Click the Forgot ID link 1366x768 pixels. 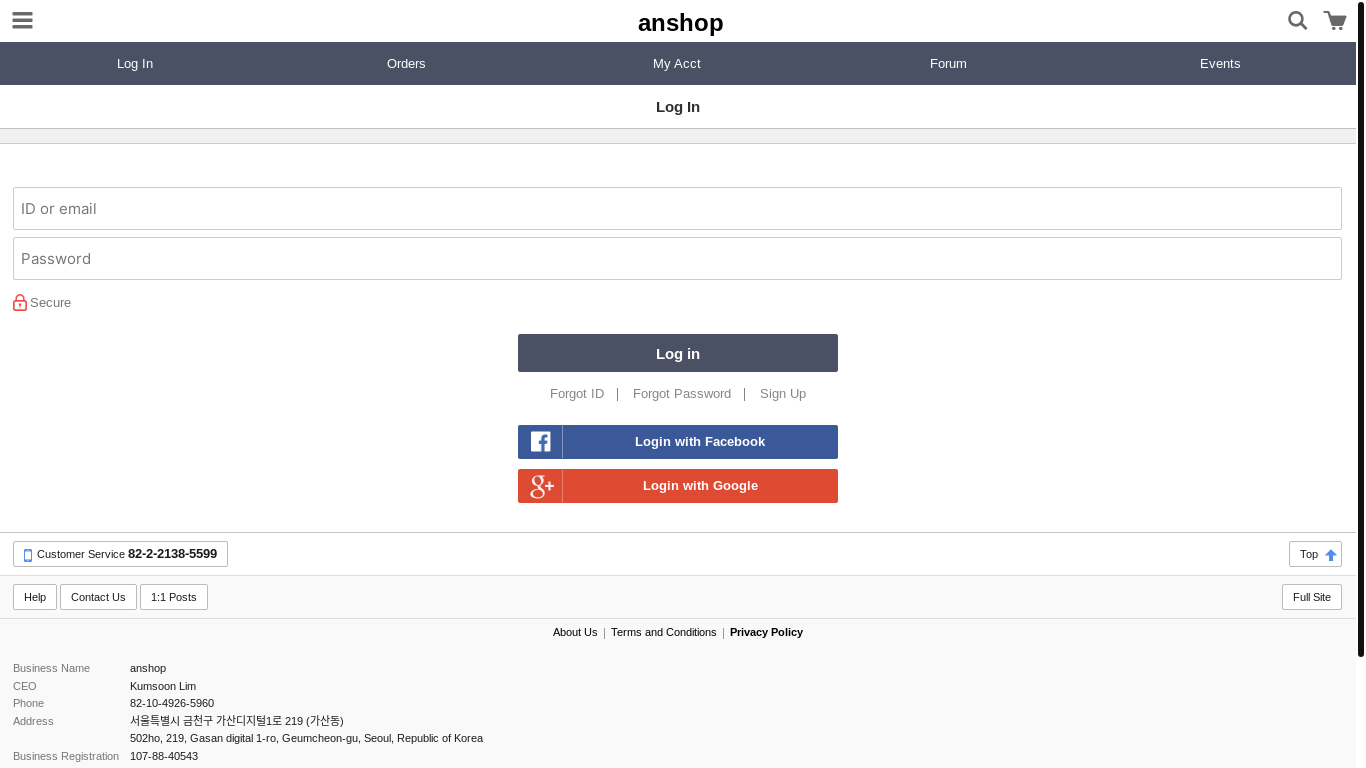[577, 394]
